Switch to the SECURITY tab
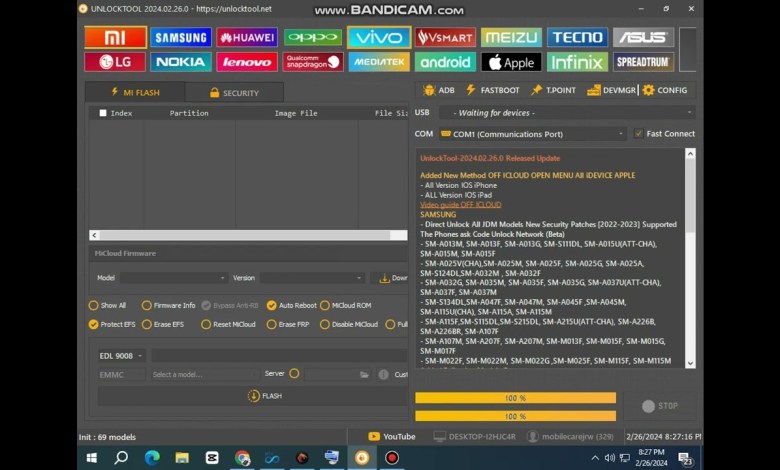Screen dimensions: 780x470 point(234,93)
